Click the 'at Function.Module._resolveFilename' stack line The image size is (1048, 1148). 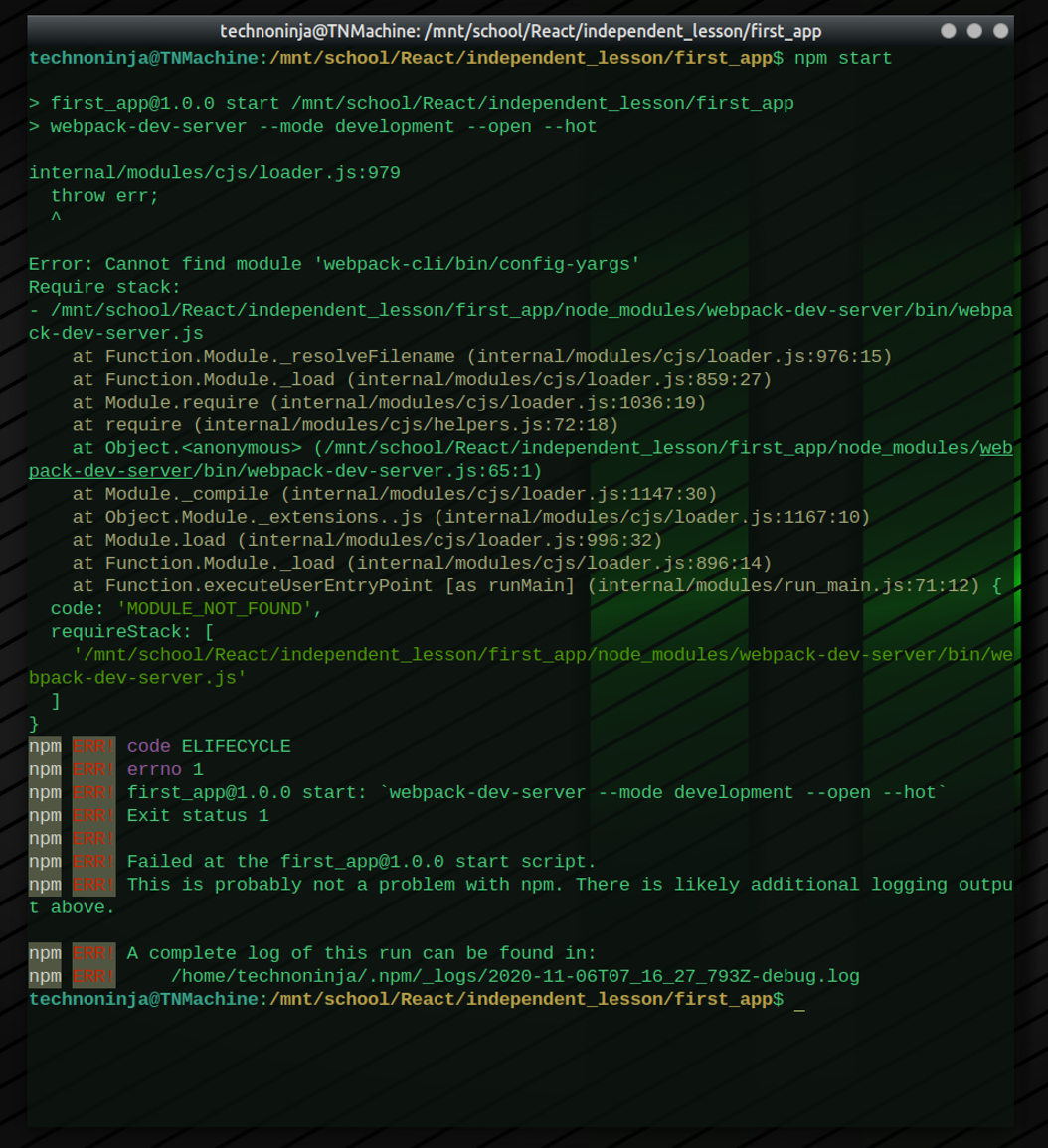click(482, 357)
